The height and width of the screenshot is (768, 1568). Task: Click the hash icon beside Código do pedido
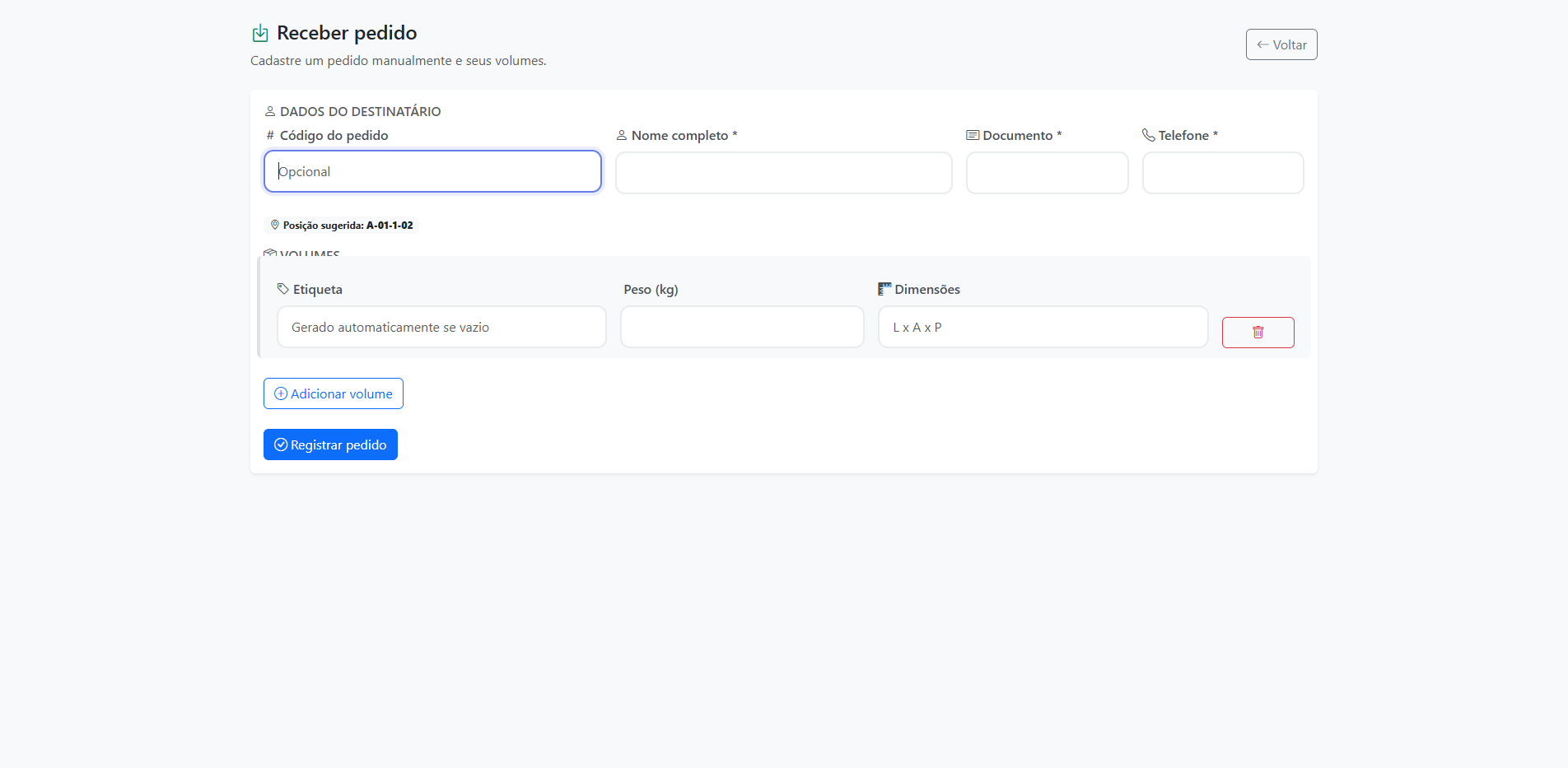click(x=270, y=136)
